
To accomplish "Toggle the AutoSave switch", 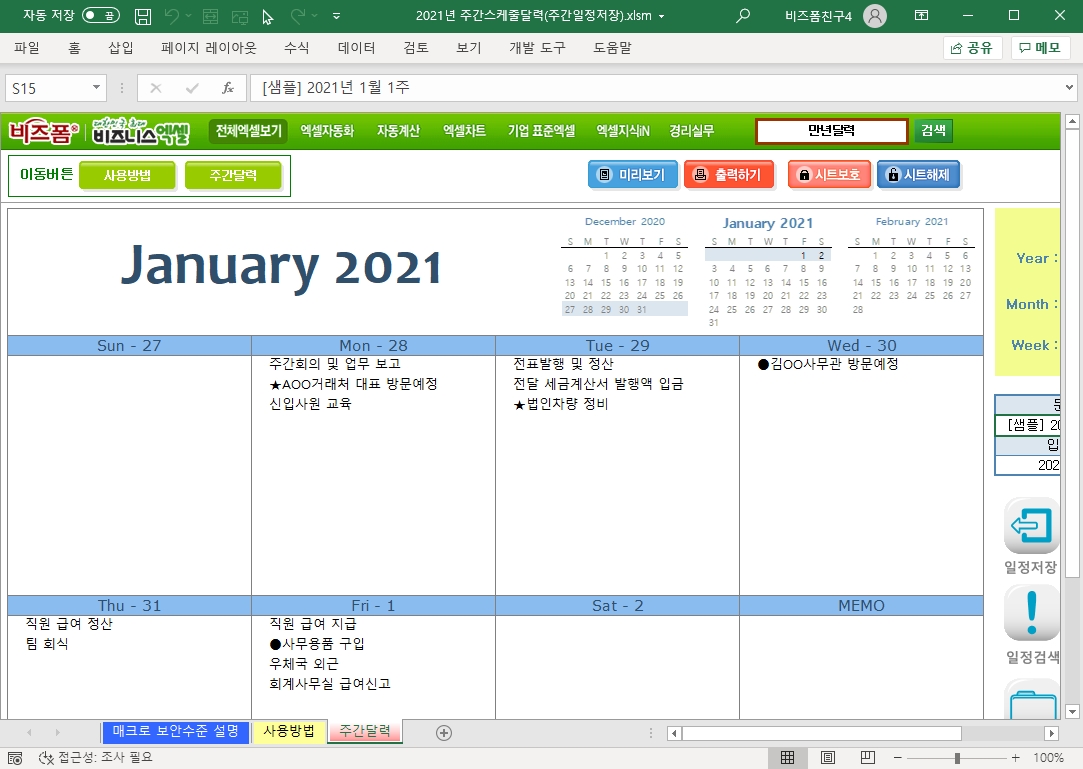I will click(x=101, y=15).
